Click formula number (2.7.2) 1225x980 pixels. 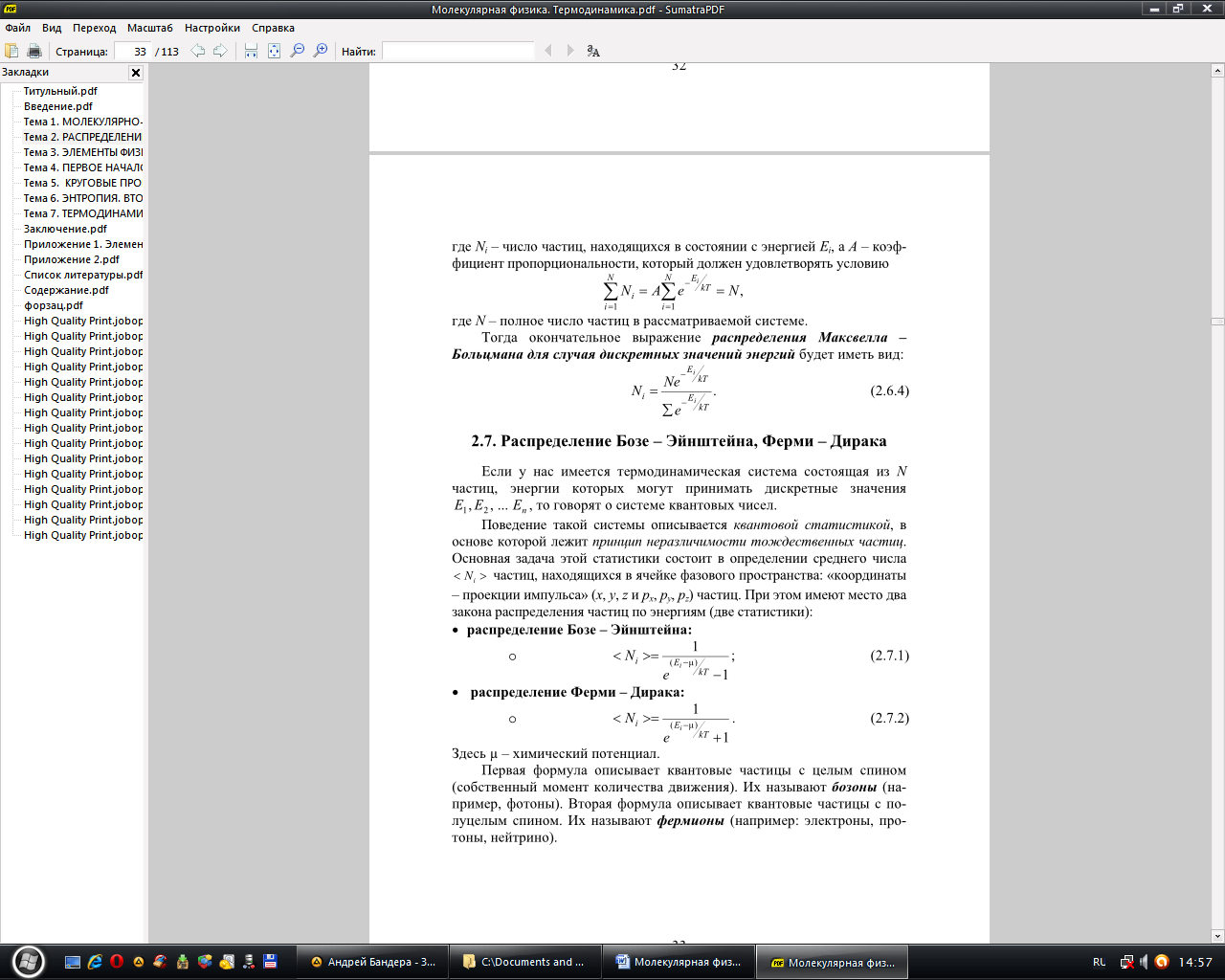tap(890, 718)
